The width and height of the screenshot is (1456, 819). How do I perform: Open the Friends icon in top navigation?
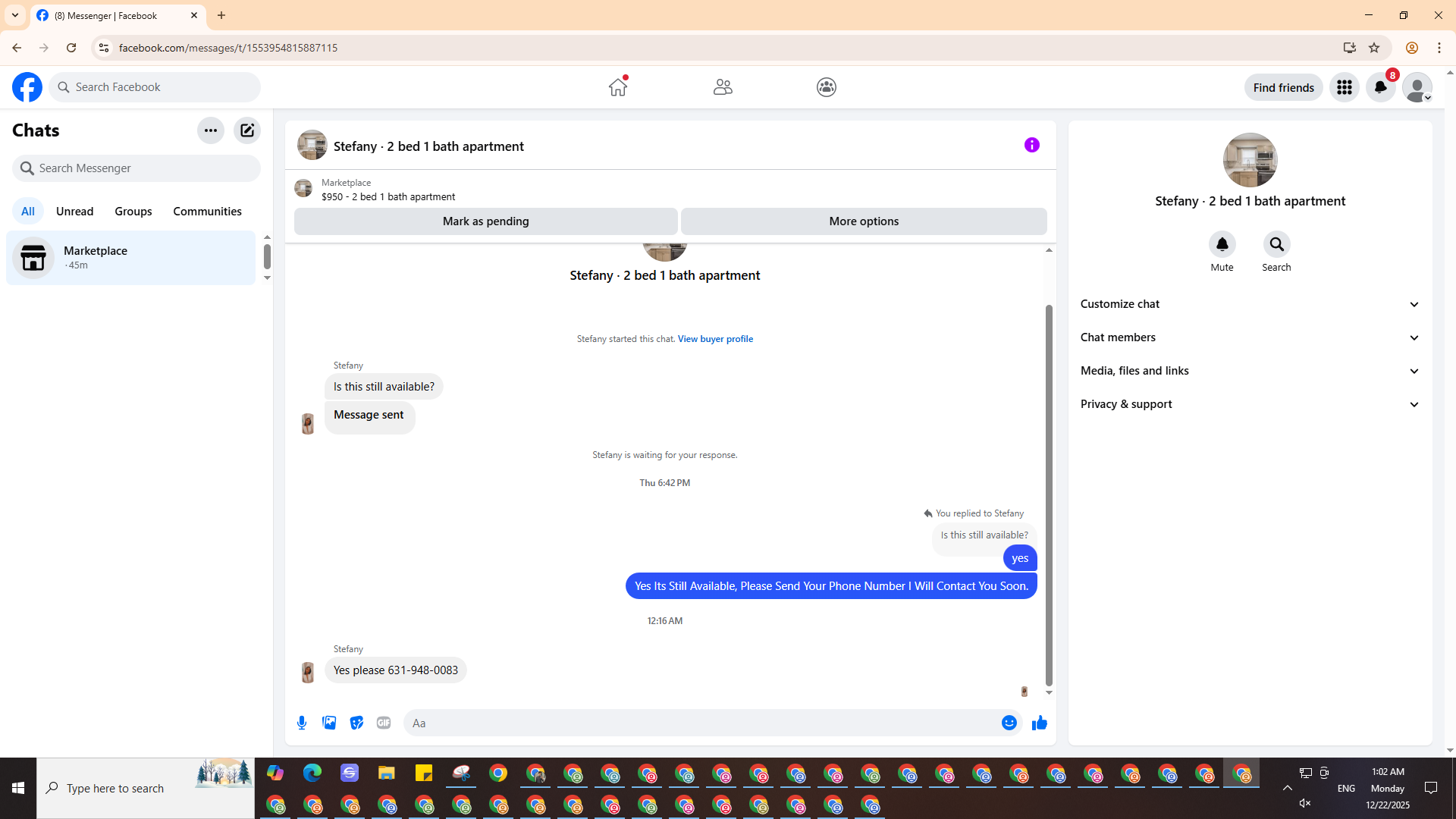[723, 87]
